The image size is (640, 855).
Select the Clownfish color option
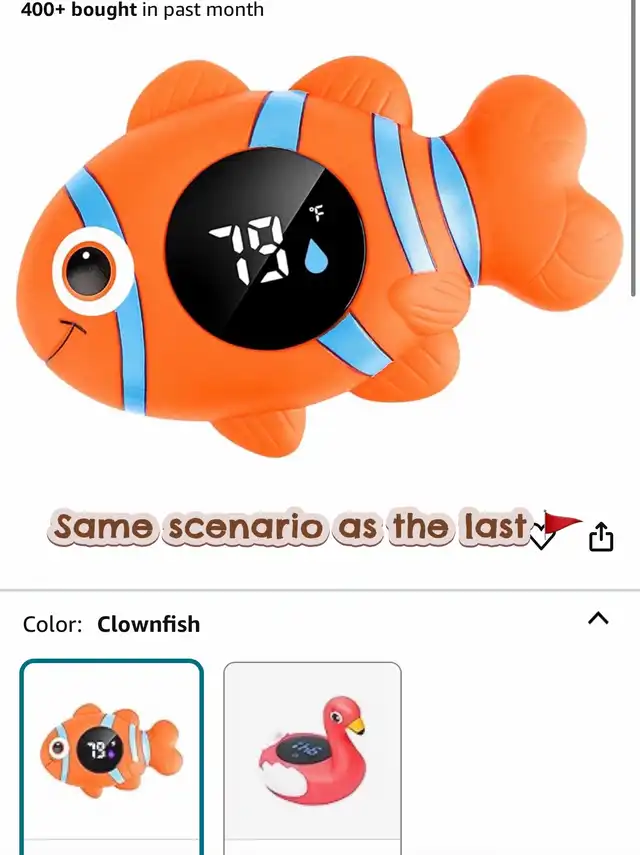click(x=112, y=757)
